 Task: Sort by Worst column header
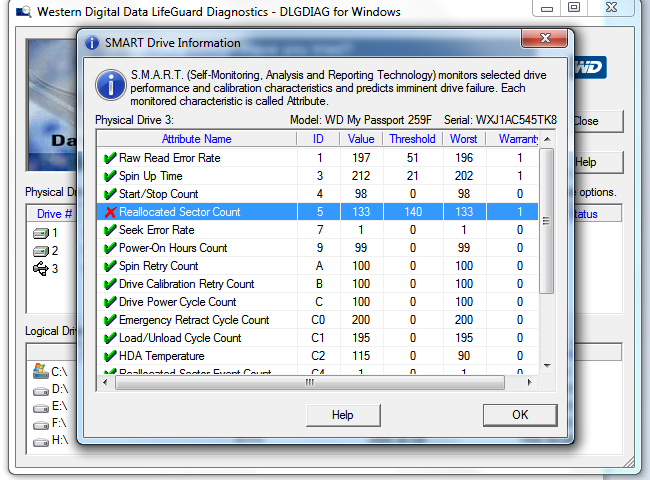point(464,139)
